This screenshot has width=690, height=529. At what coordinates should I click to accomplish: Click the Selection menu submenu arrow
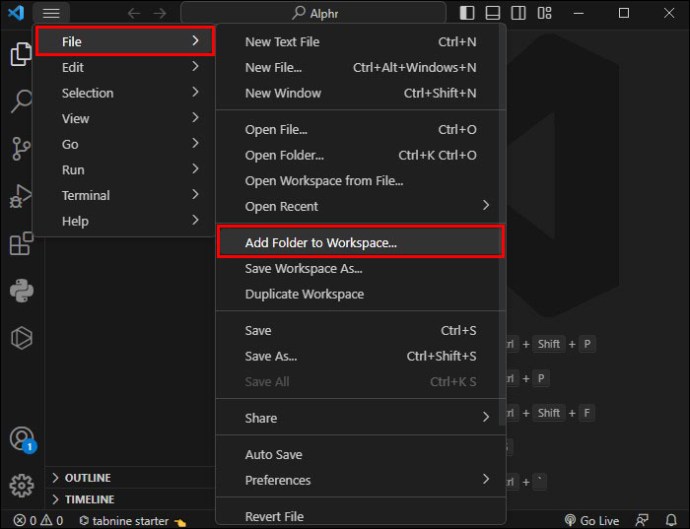pos(195,92)
